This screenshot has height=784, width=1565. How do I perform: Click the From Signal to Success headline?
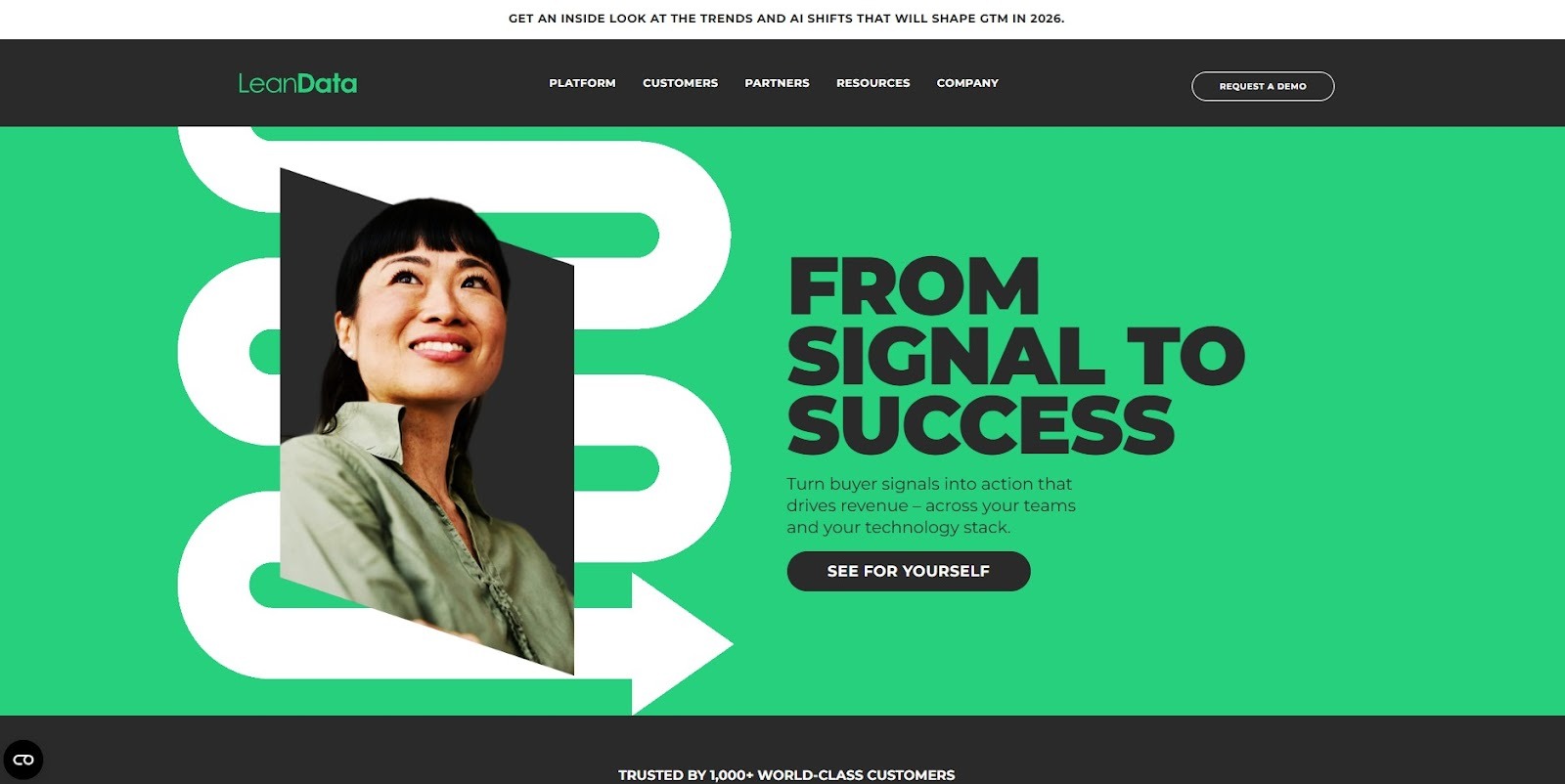pos(1015,356)
